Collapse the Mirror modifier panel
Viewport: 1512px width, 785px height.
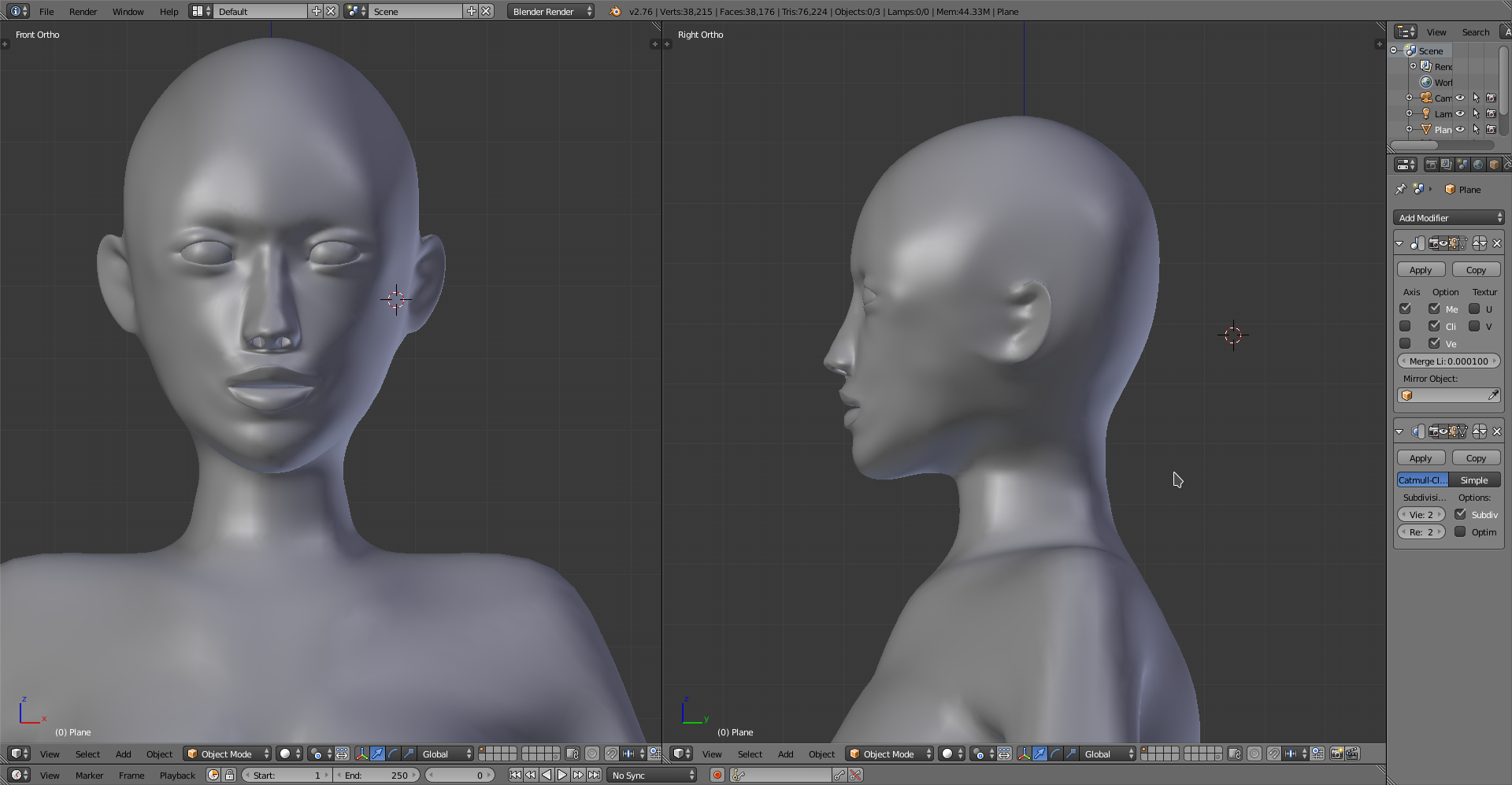point(1399,243)
